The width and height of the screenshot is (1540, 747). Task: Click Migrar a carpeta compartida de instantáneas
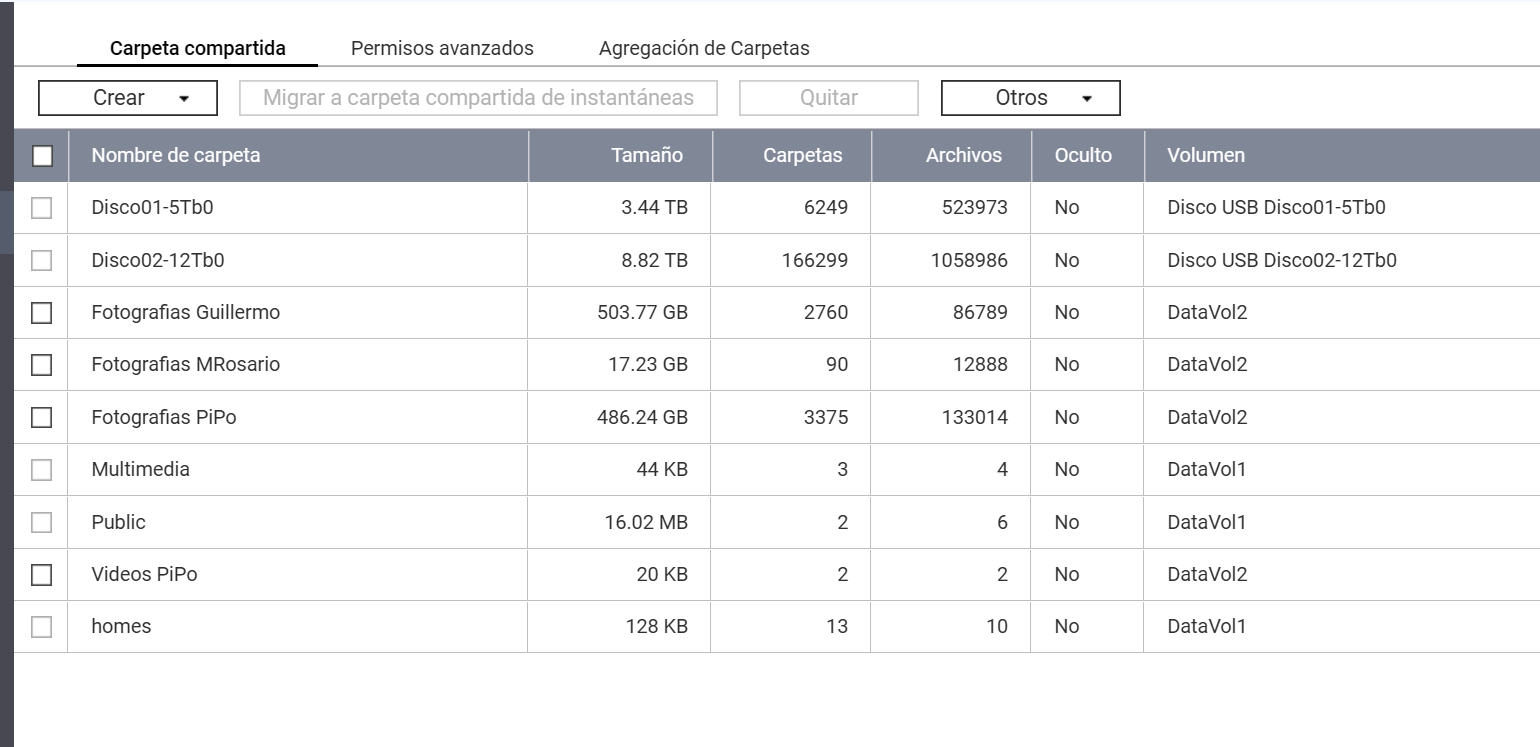coord(478,98)
